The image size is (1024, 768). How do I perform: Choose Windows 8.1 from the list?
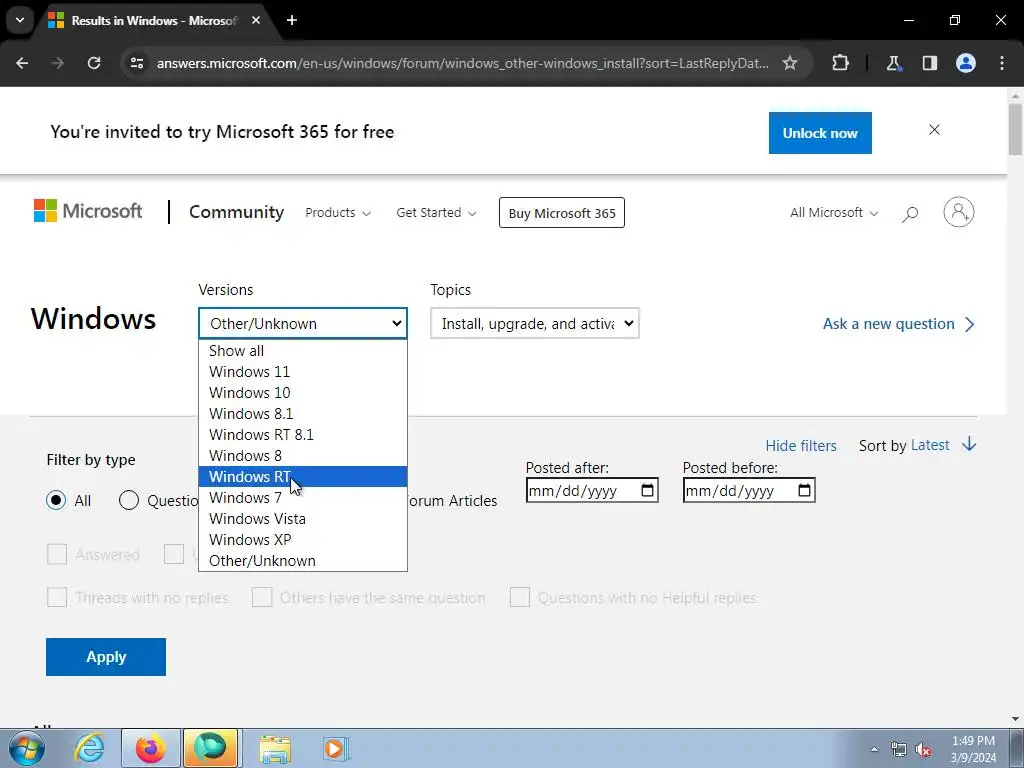303,413
